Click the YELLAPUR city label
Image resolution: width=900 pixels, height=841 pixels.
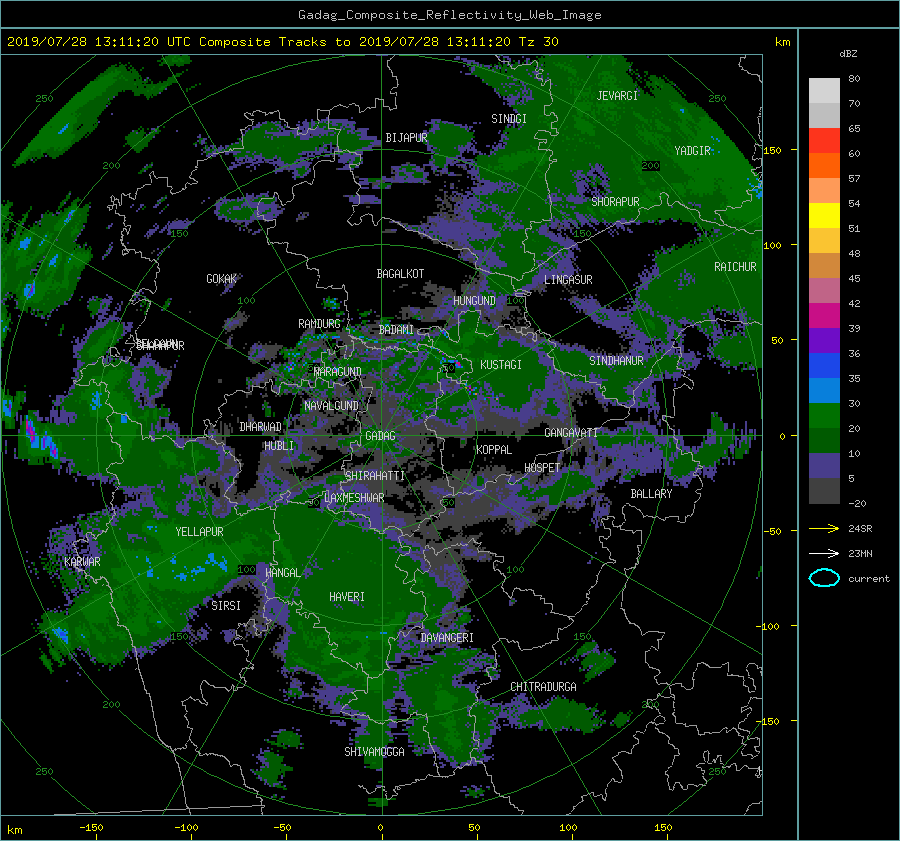(x=199, y=532)
